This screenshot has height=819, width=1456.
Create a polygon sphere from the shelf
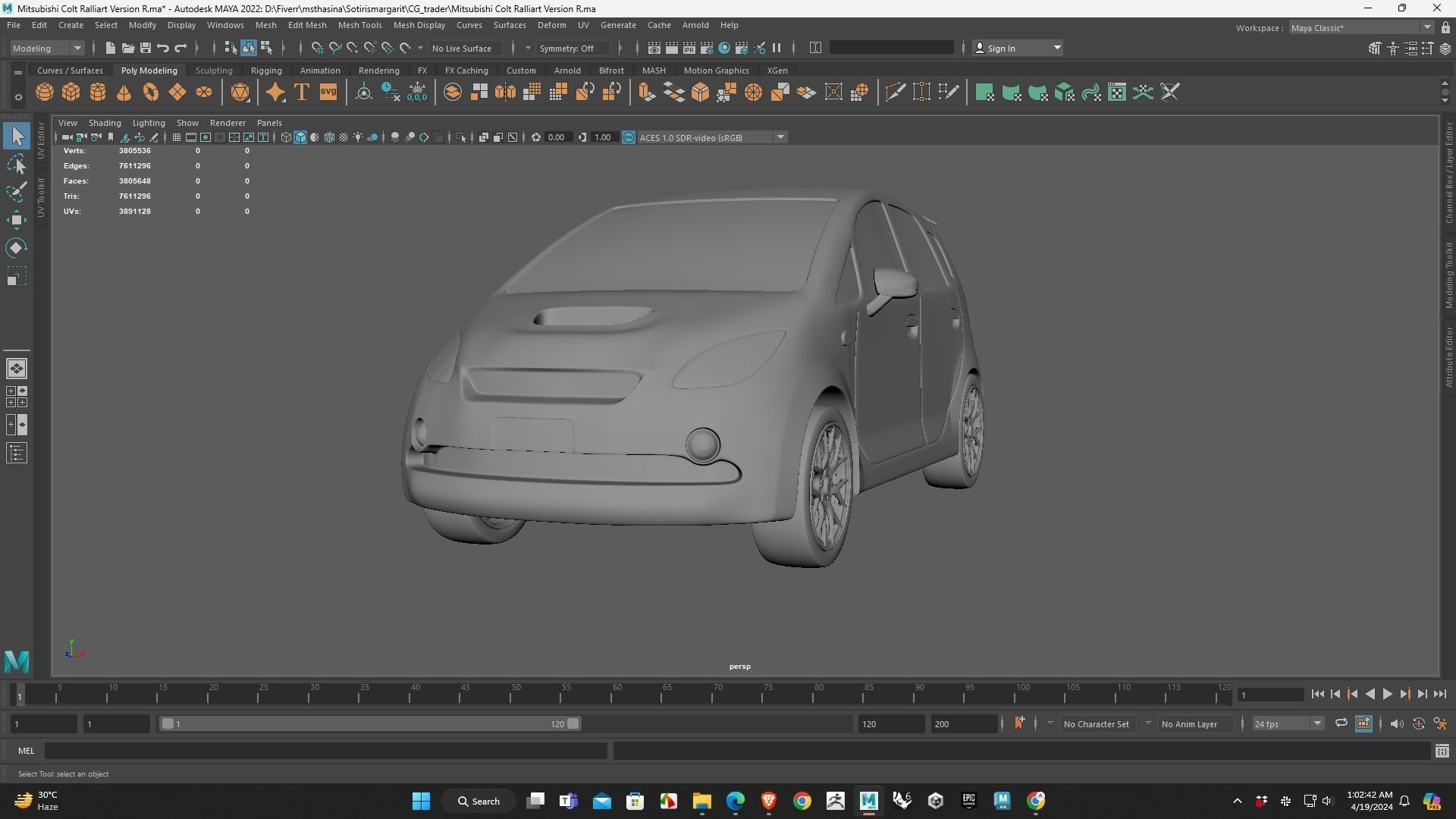coord(45,93)
